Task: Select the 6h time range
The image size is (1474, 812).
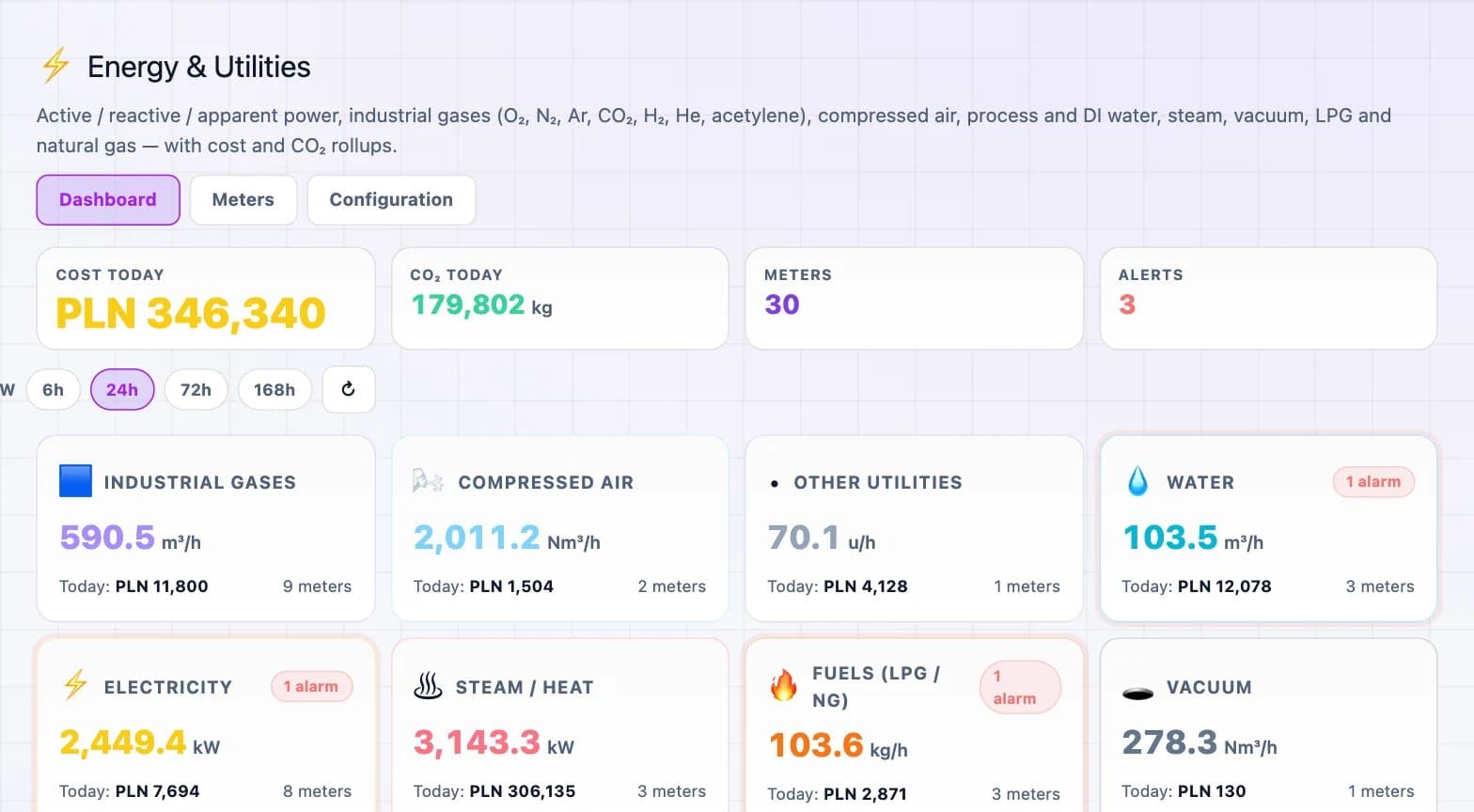Action: pyautogui.click(x=53, y=390)
